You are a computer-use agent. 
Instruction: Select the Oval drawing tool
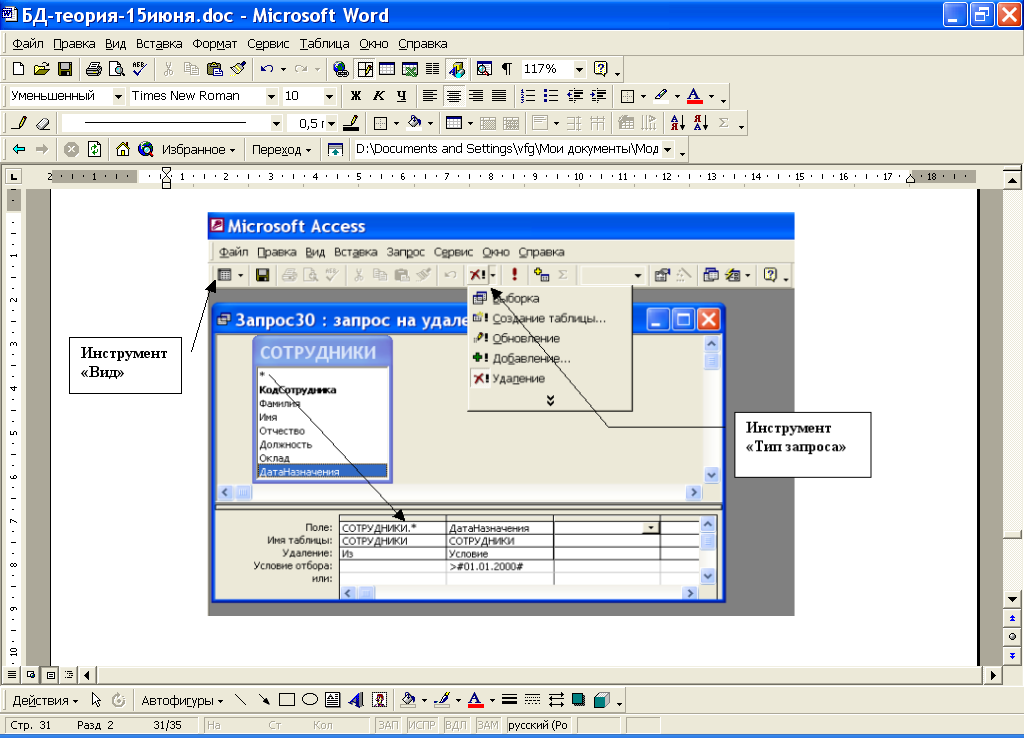click(x=310, y=700)
